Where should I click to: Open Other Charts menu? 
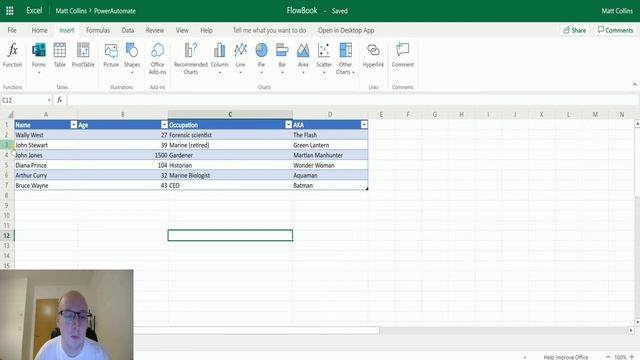[345, 58]
